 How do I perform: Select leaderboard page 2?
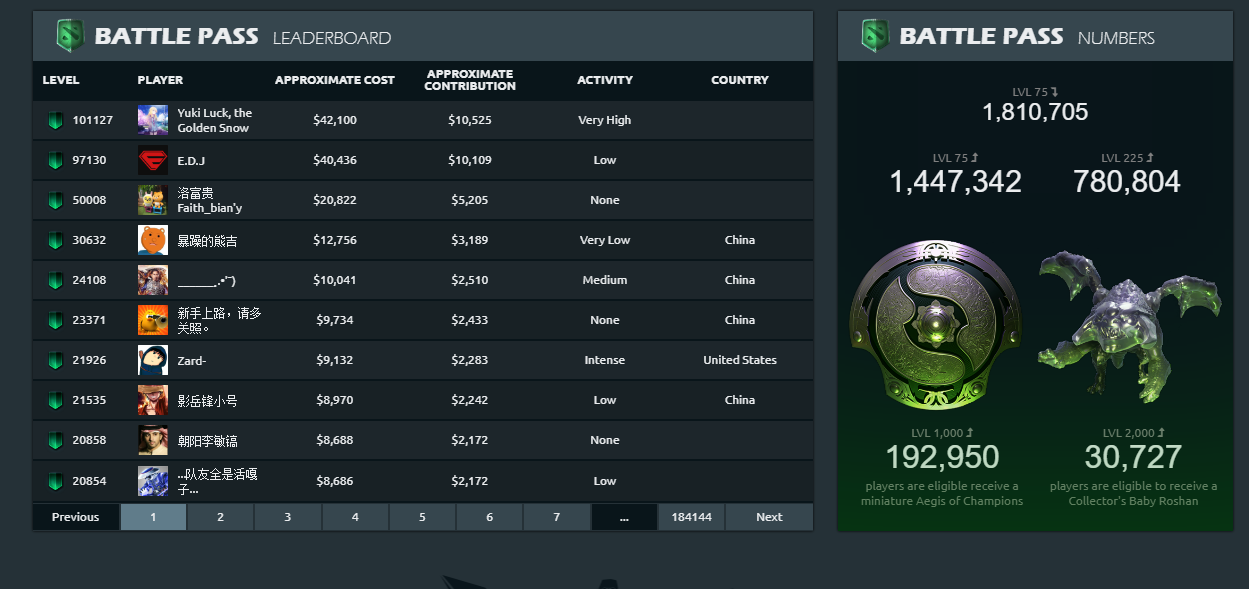(x=220, y=517)
